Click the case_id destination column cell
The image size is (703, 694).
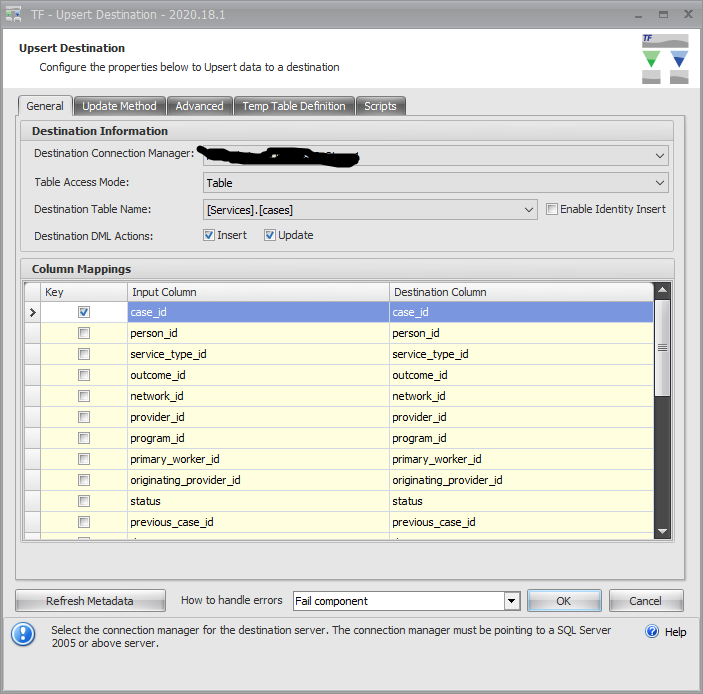[521, 312]
